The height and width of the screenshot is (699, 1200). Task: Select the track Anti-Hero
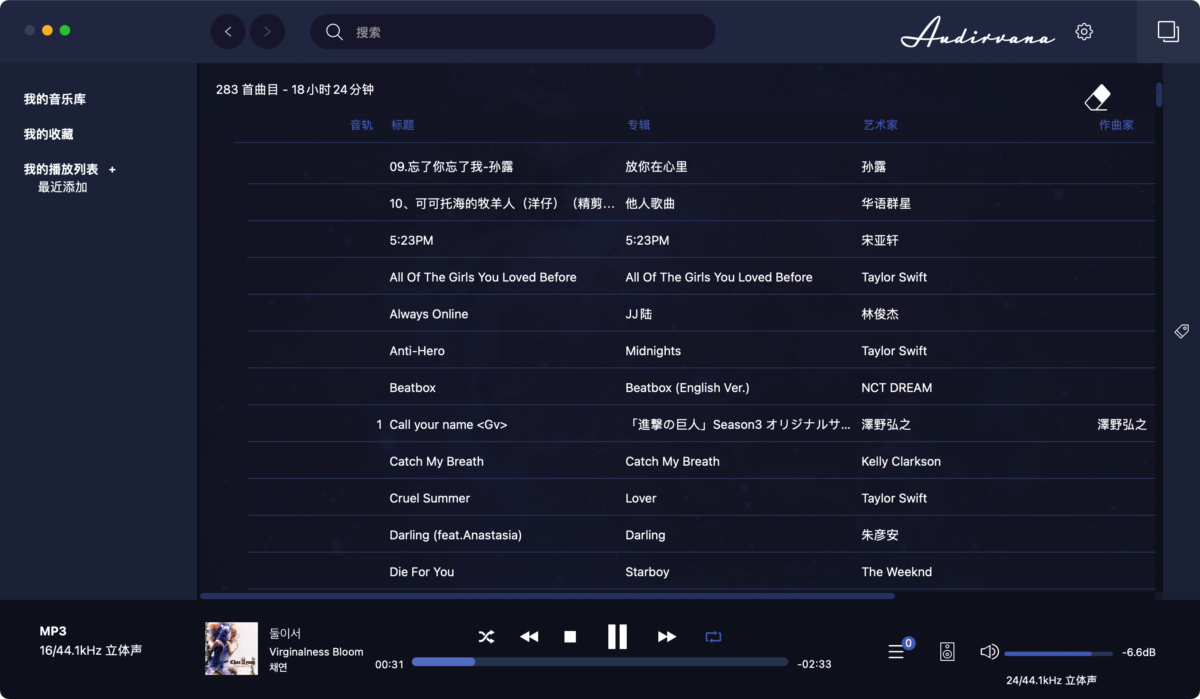417,351
